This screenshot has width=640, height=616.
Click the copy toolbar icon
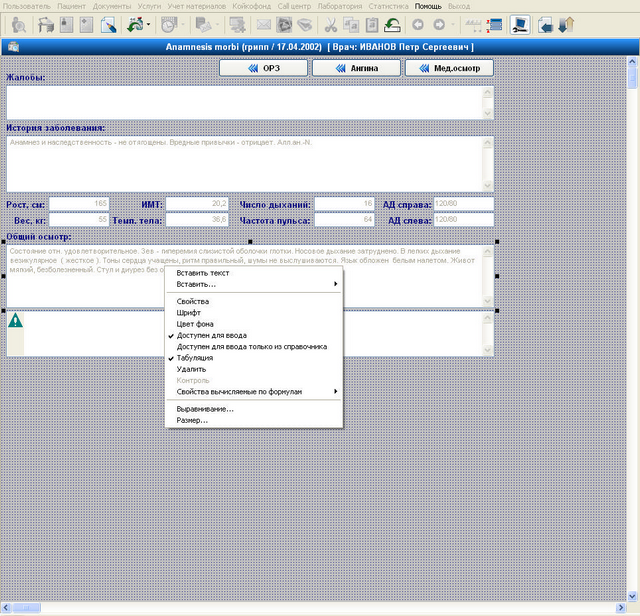pos(351,25)
